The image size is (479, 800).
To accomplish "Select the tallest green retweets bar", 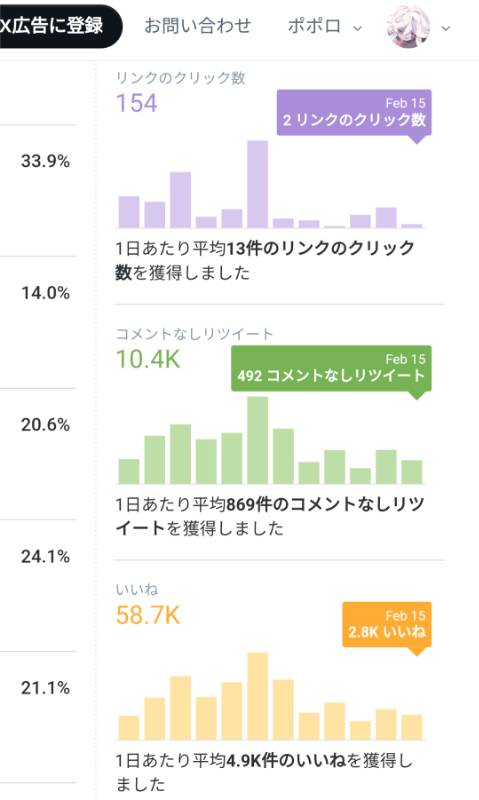I will coord(258,440).
